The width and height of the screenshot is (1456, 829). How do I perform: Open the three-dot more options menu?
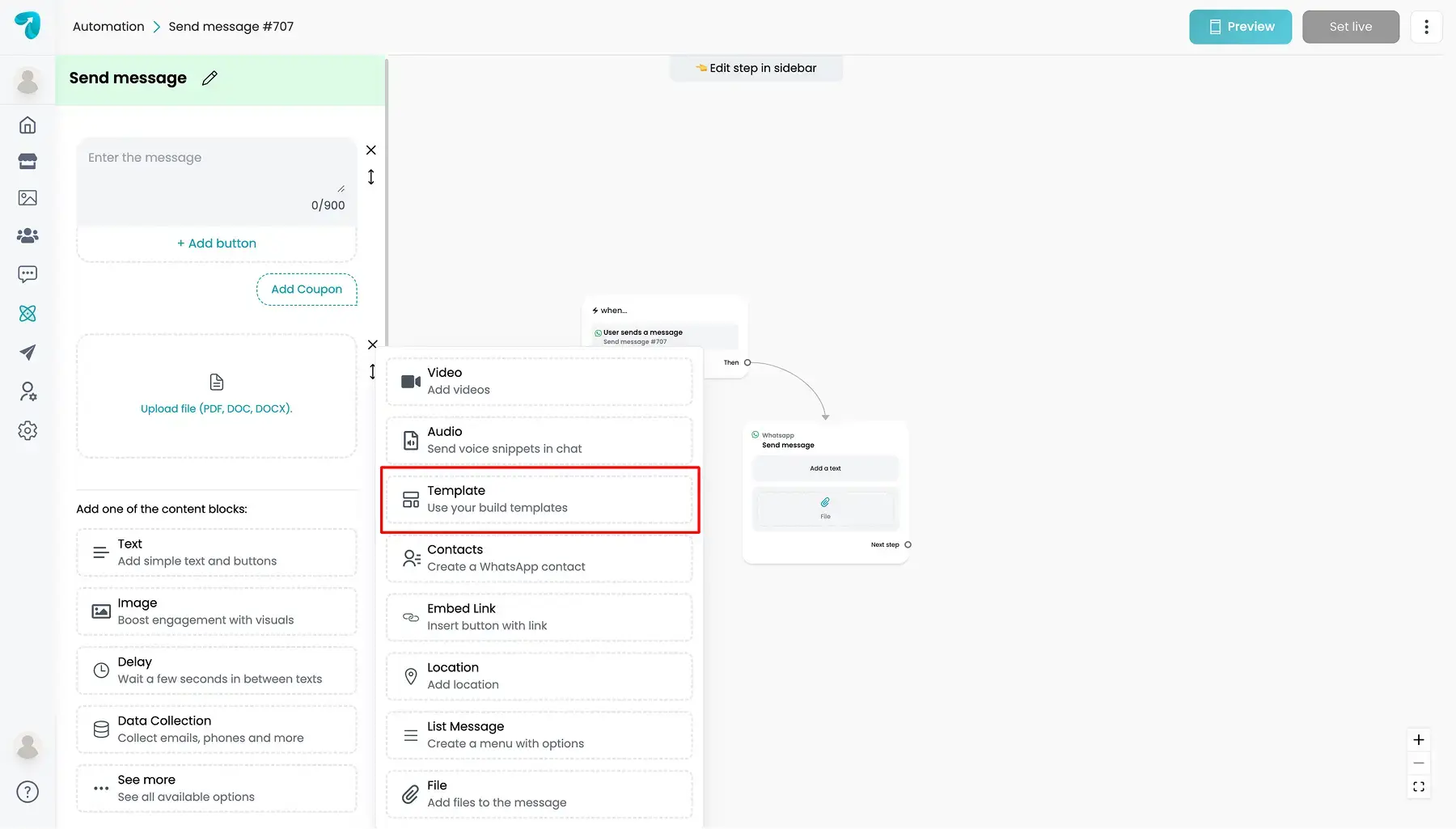pyautogui.click(x=1426, y=27)
